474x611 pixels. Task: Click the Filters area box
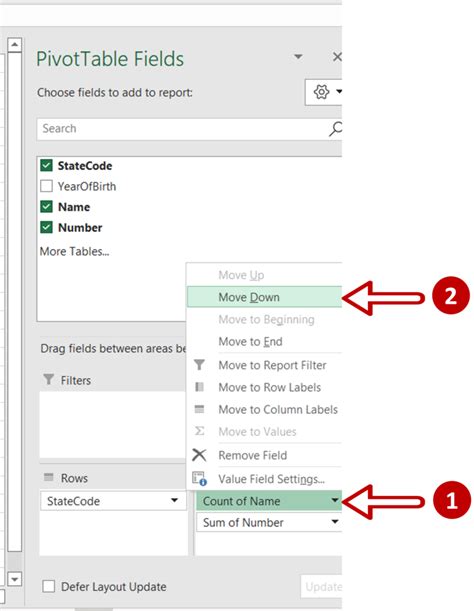(x=113, y=424)
